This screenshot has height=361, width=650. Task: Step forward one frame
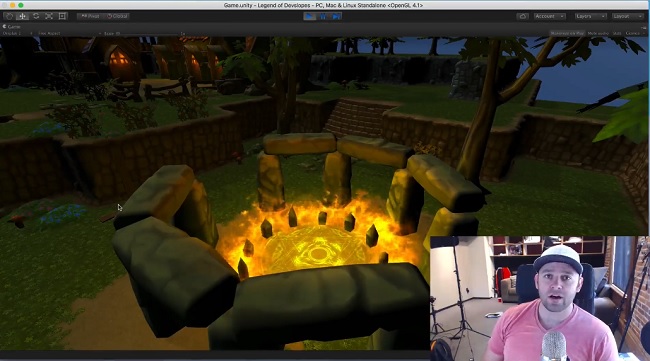click(336, 16)
